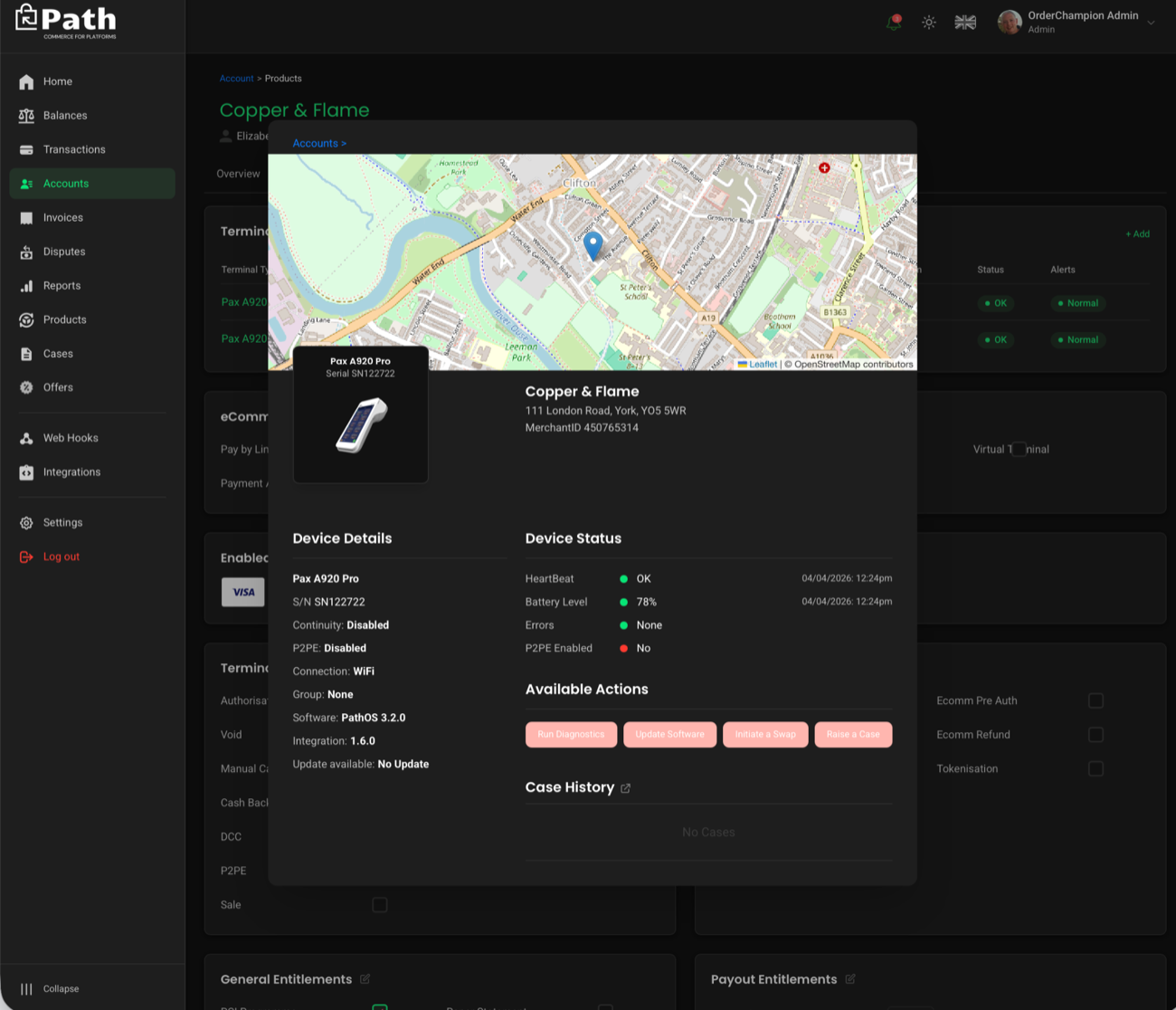Open OrderChampion Admin user dropdown arrow
Image resolution: width=1176 pixels, height=1010 pixels.
[x=1151, y=23]
